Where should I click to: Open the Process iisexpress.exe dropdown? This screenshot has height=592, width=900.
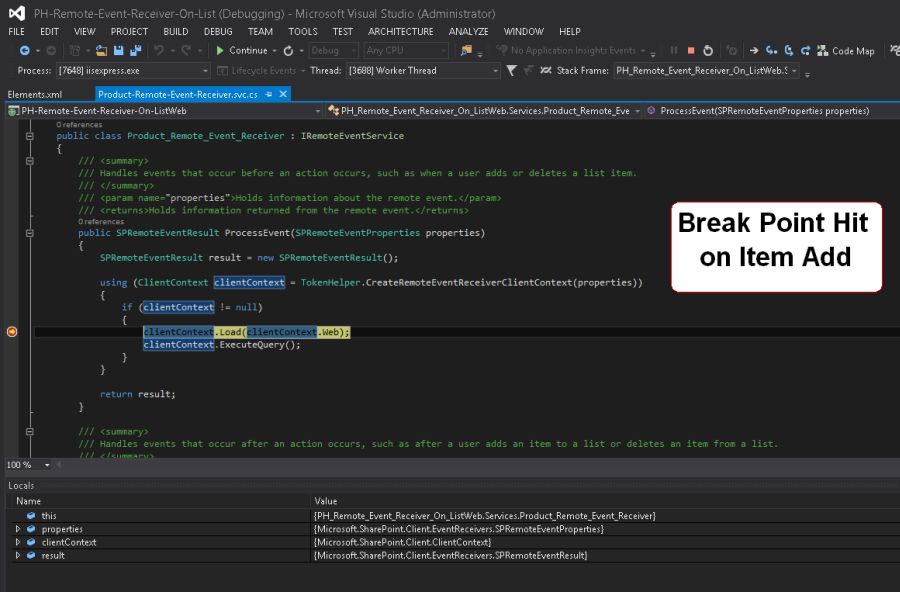(x=205, y=71)
